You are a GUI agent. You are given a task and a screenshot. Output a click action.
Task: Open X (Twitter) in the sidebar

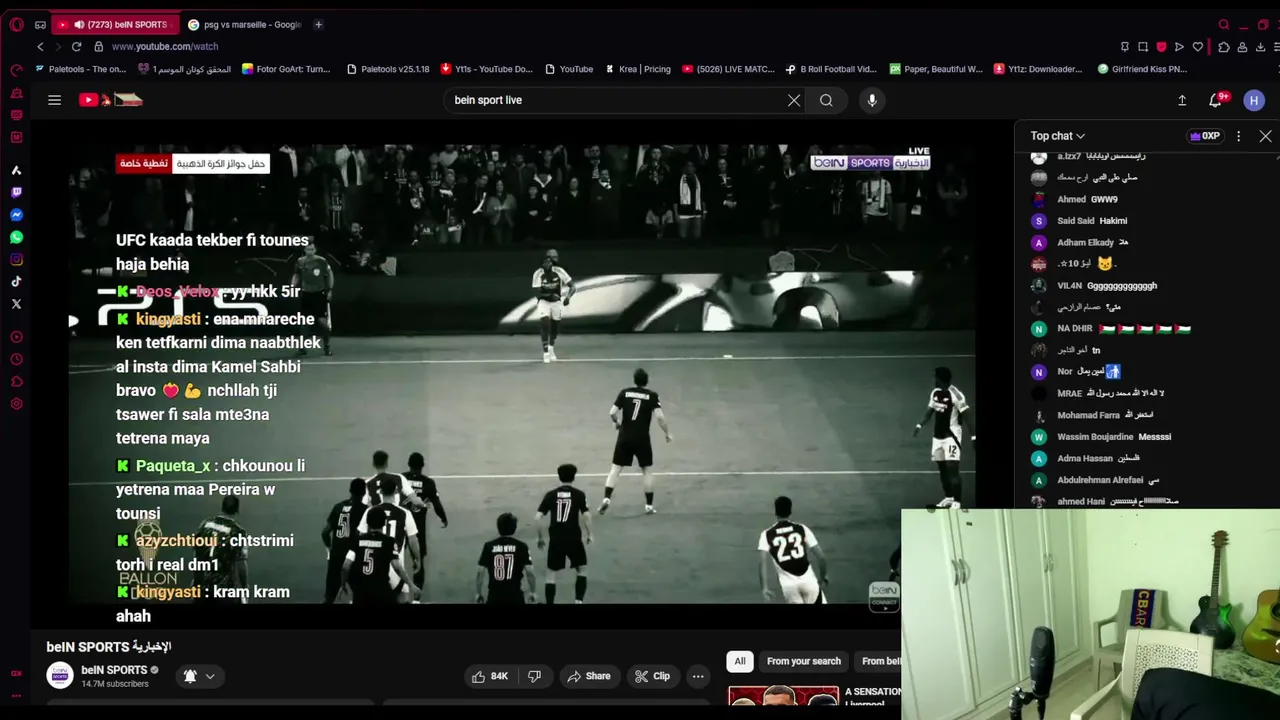click(16, 303)
